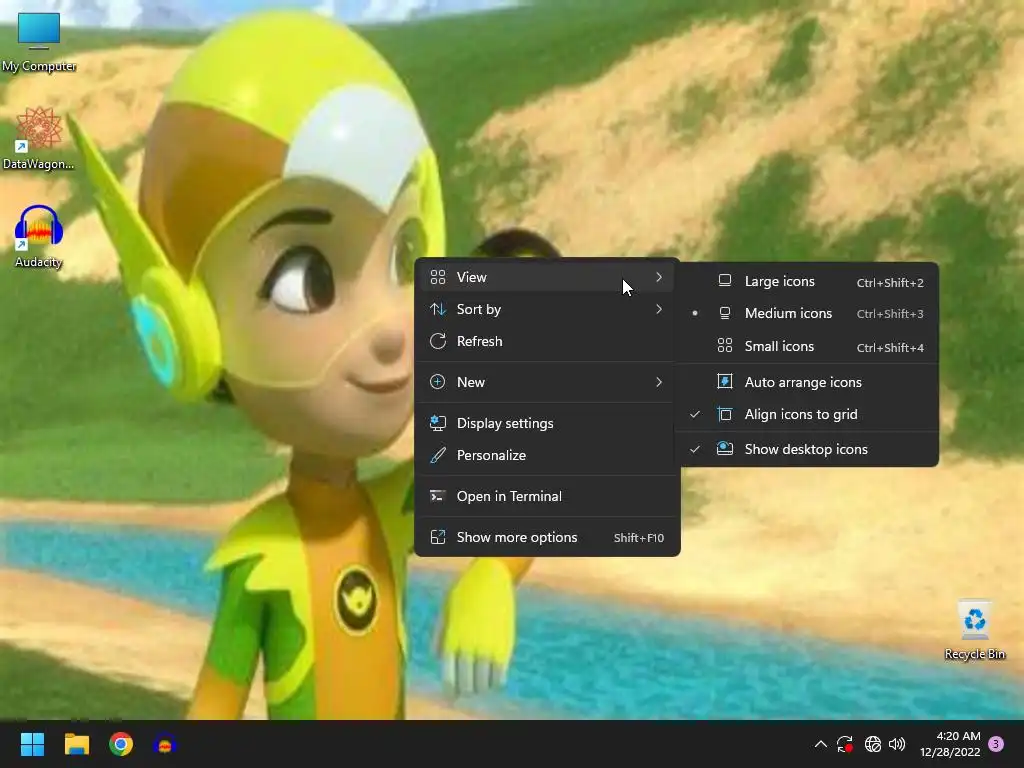Click Refresh in the context menu
The height and width of the screenshot is (768, 1024).
coord(547,341)
